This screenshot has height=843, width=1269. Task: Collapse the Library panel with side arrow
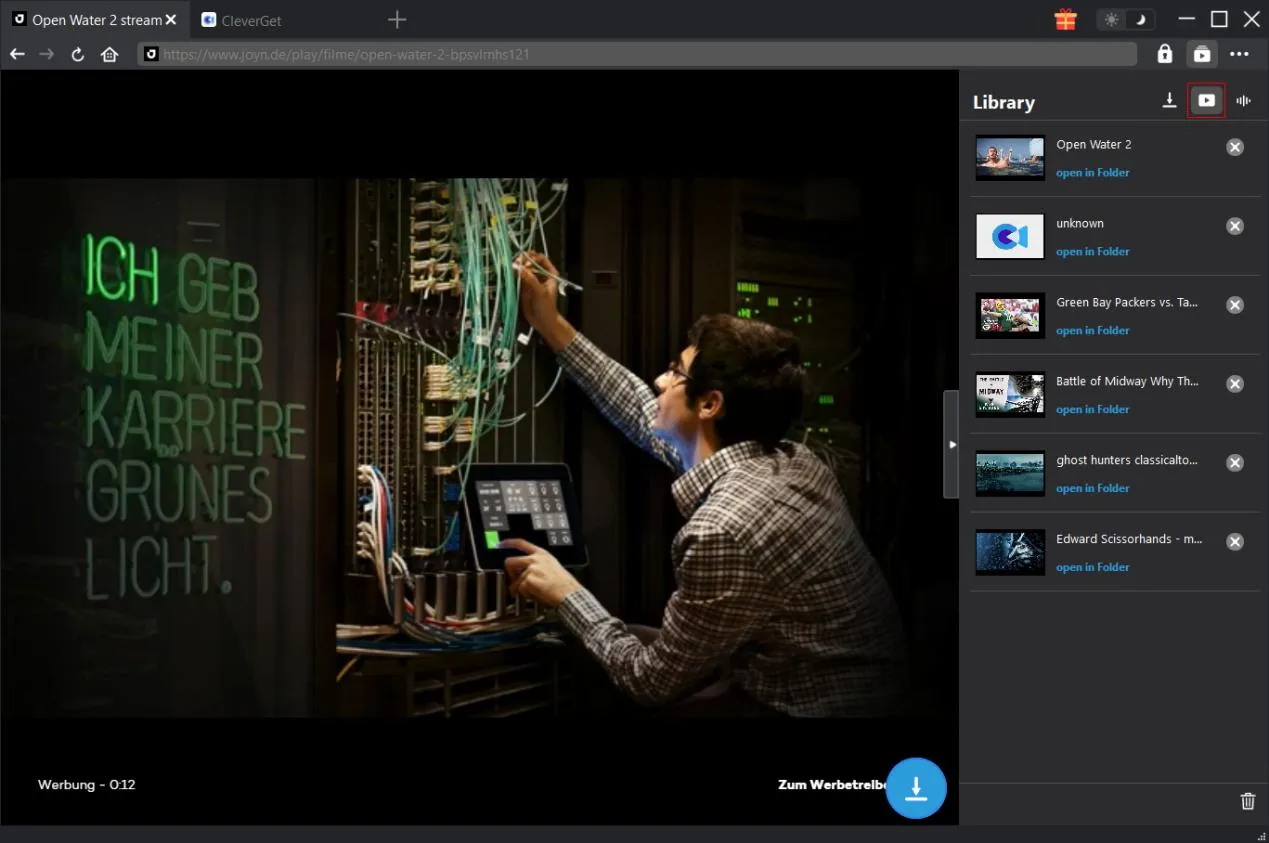(951, 444)
